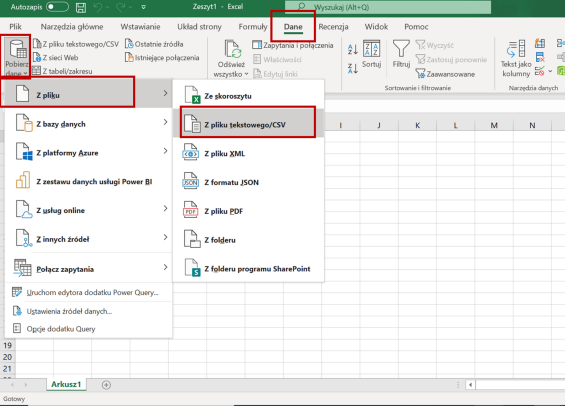Choose Z folderu programu SharePoint
Viewport: 565px width, 406px height.
coord(248,269)
